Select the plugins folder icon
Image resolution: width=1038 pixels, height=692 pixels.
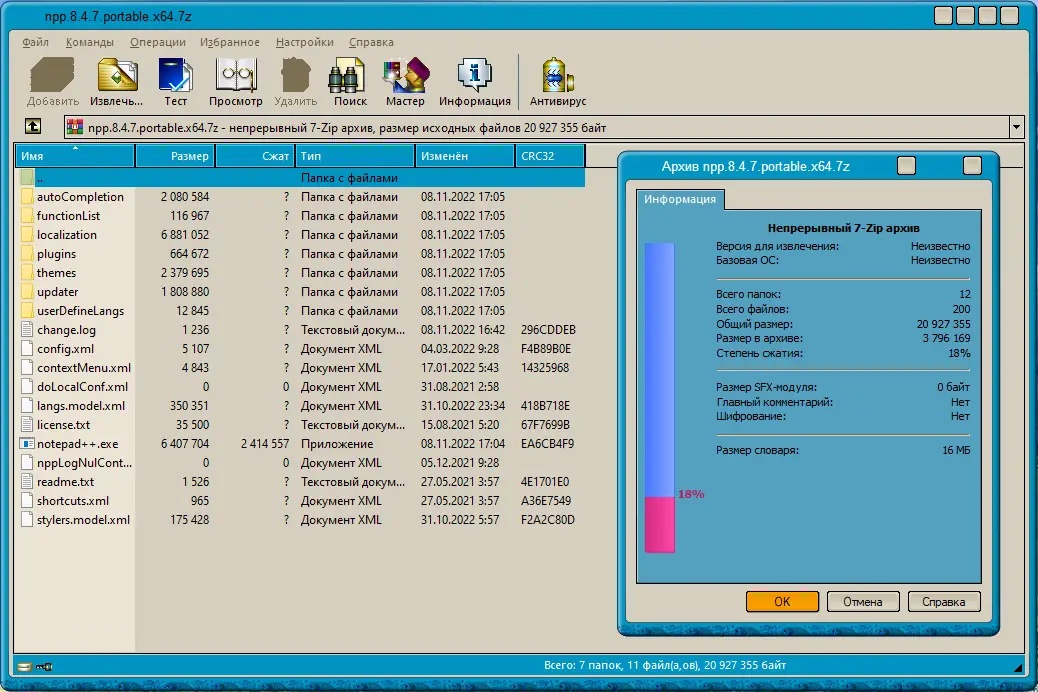tap(26, 254)
